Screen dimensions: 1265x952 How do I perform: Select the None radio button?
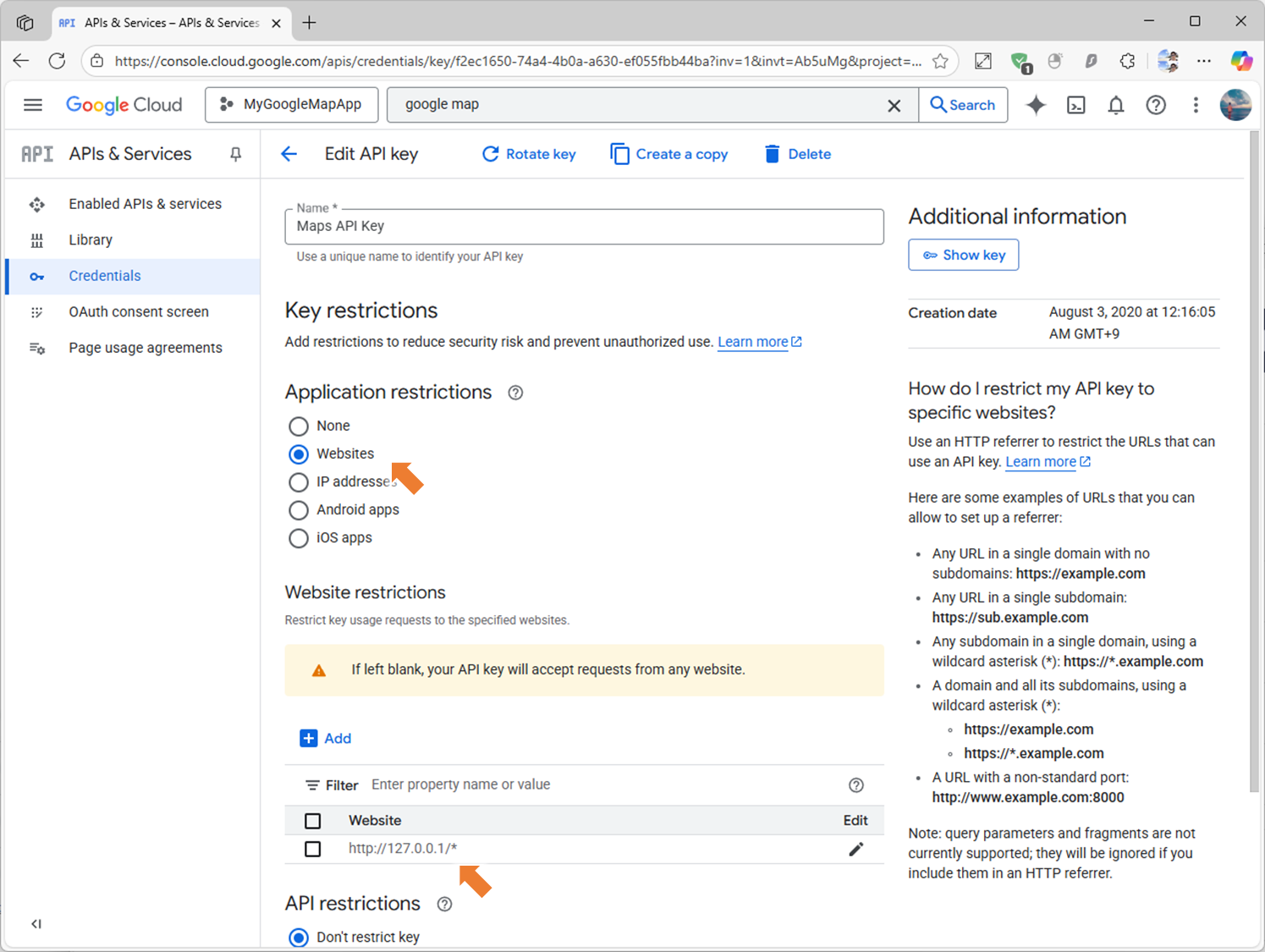point(299,426)
